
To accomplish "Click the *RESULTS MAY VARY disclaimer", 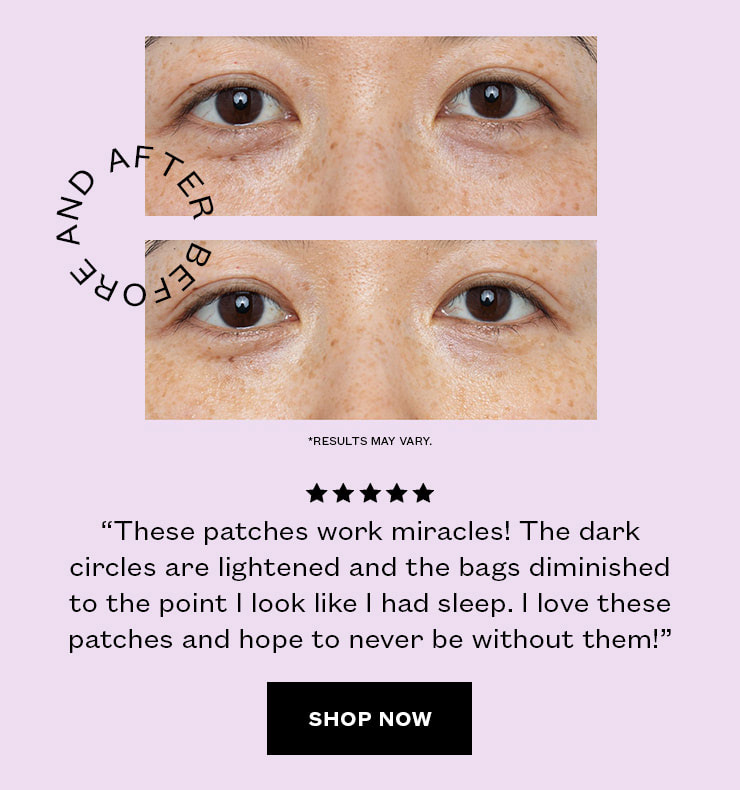I will tap(370, 441).
